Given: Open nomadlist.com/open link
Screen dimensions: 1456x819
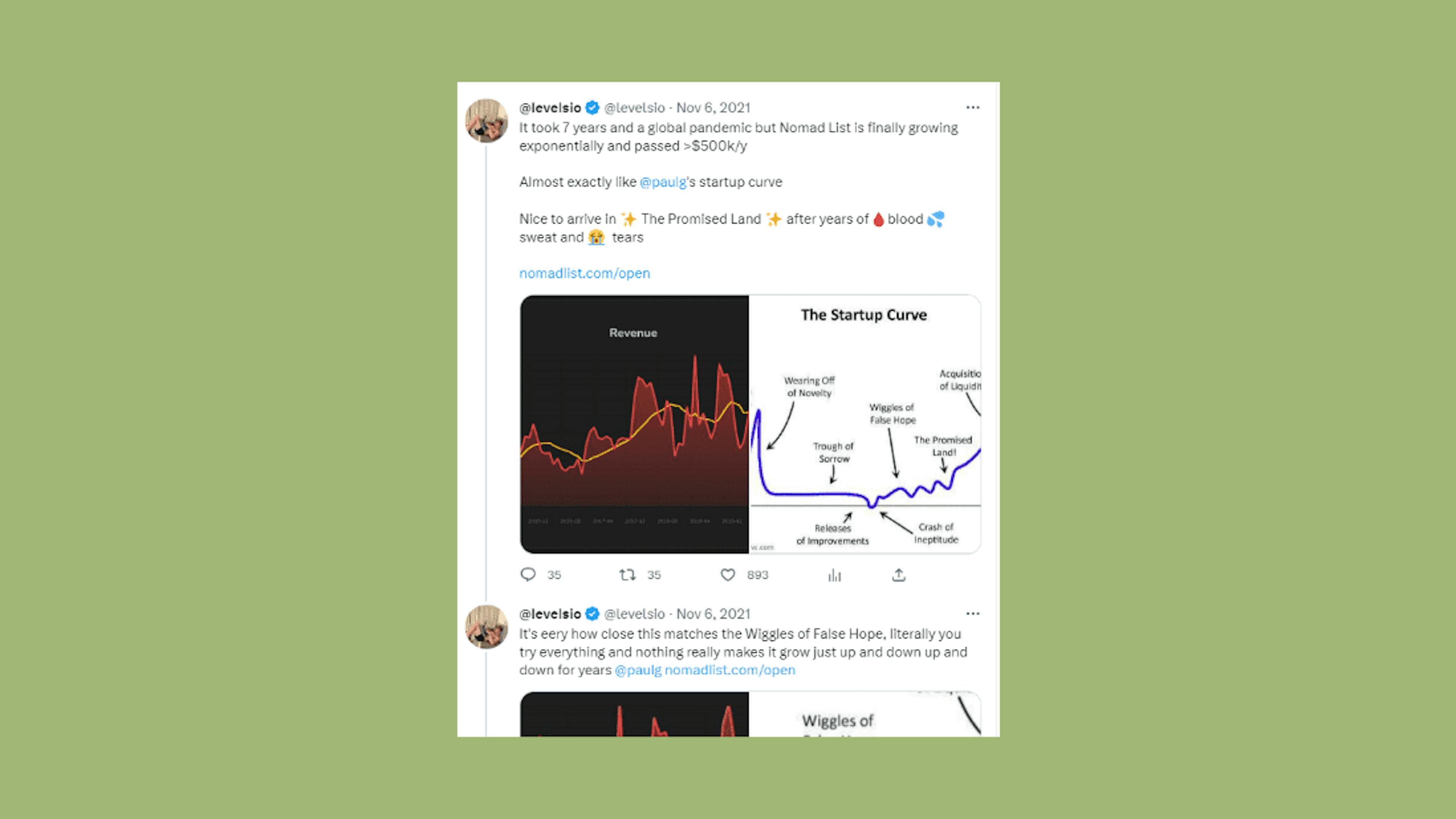Looking at the screenshot, I should (584, 272).
